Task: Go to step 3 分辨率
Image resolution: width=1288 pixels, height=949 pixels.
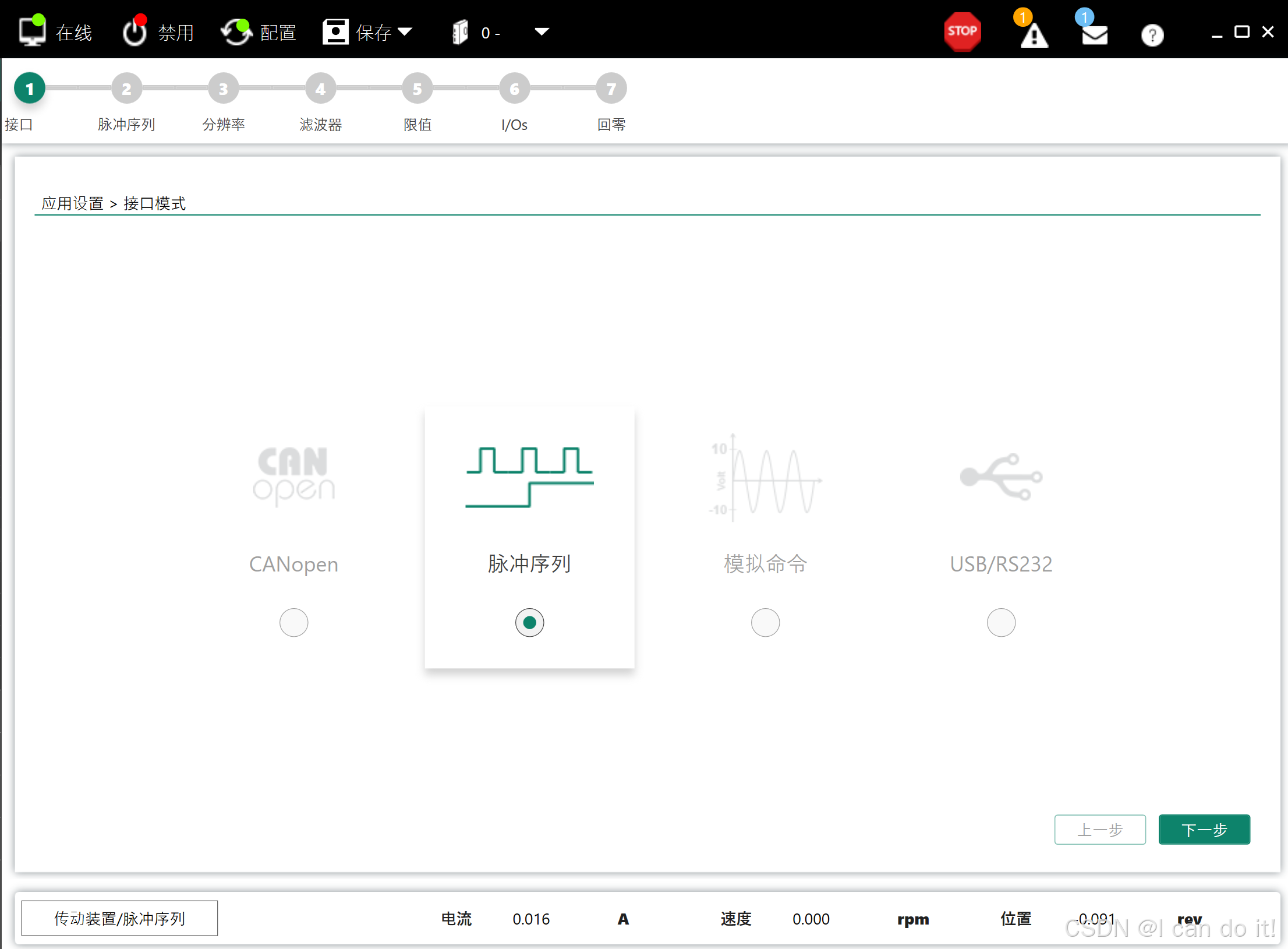Action: 224,89
